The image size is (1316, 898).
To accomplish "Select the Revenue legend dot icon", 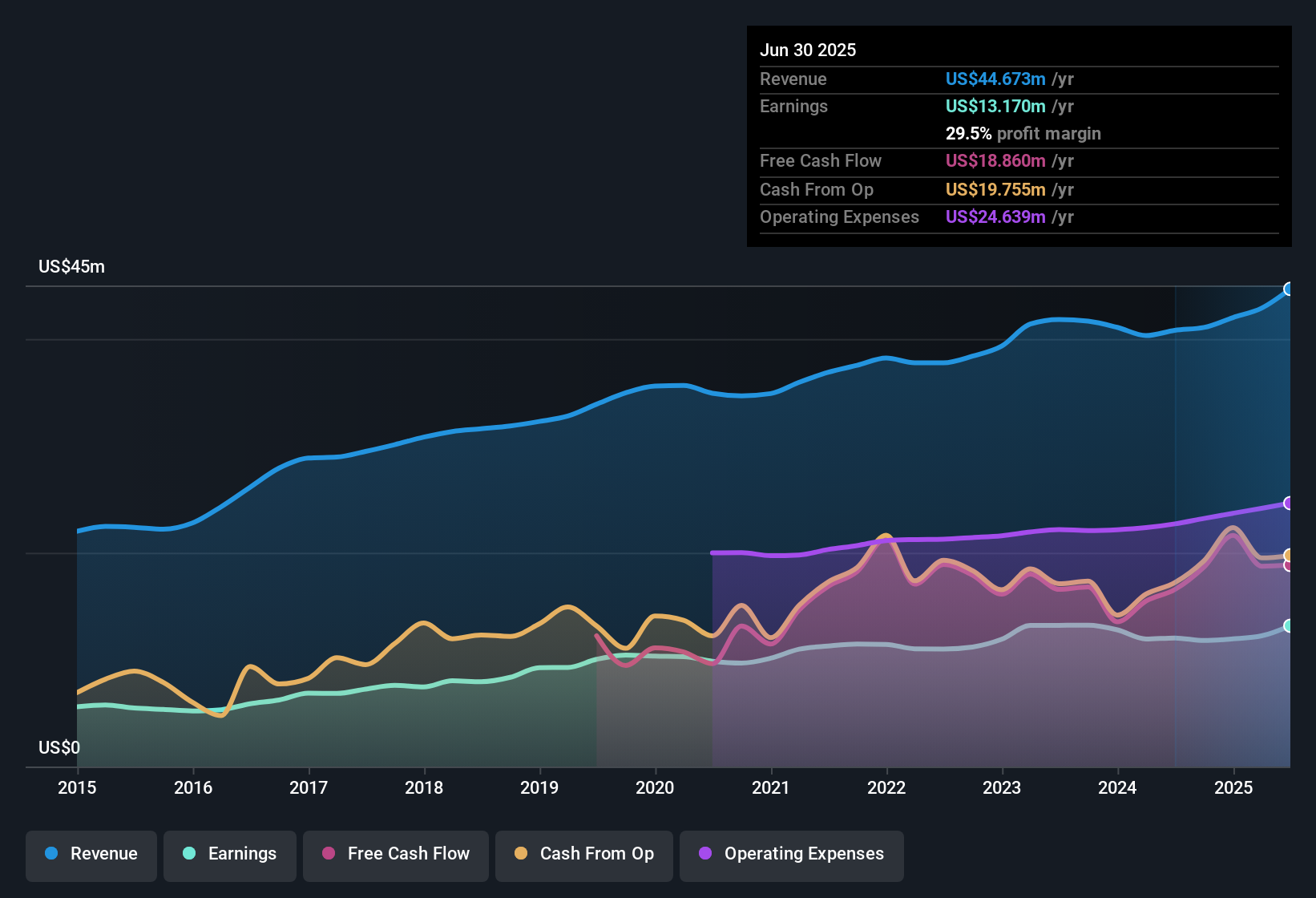I will 50,854.
